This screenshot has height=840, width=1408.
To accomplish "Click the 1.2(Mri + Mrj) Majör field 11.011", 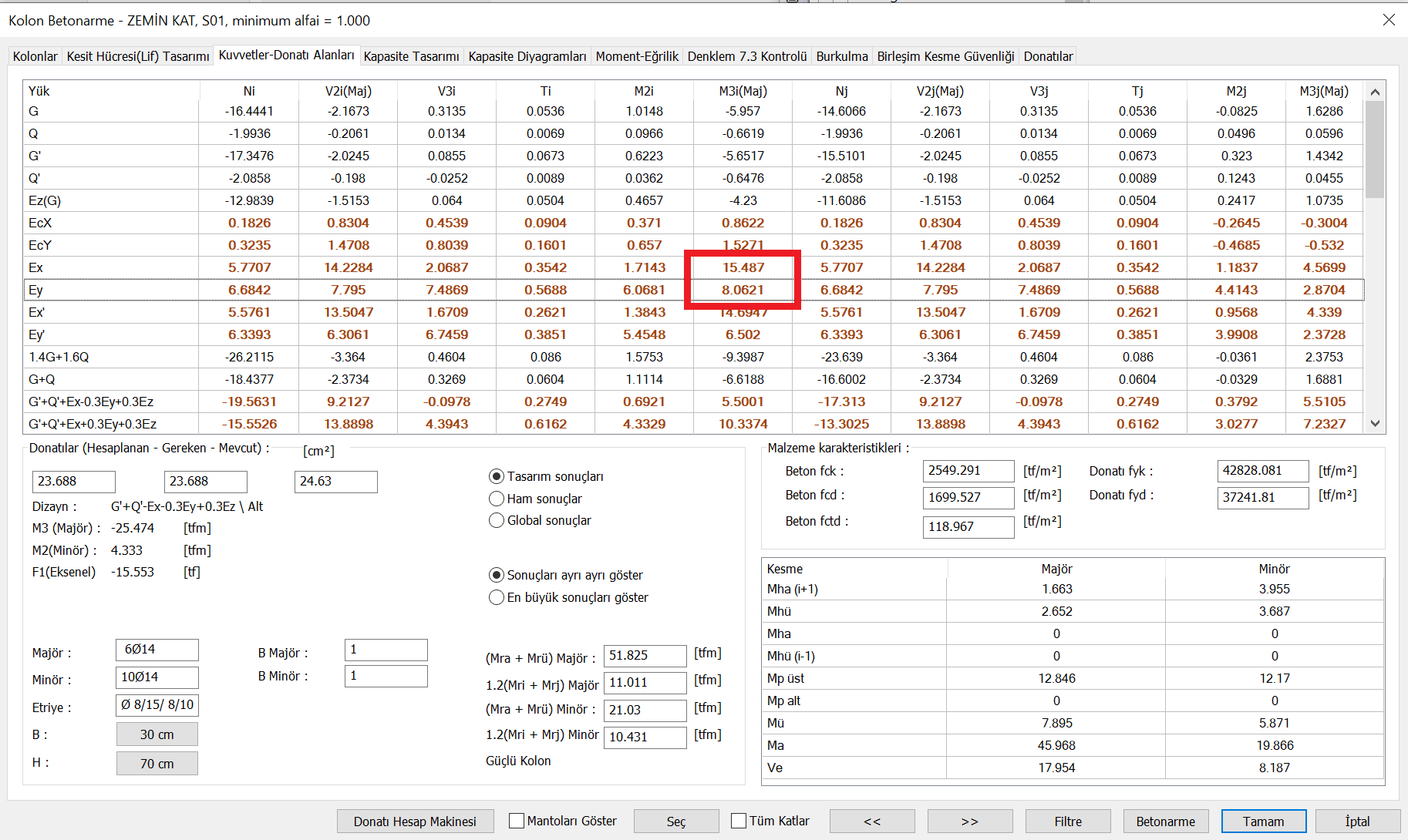I will pos(645,683).
